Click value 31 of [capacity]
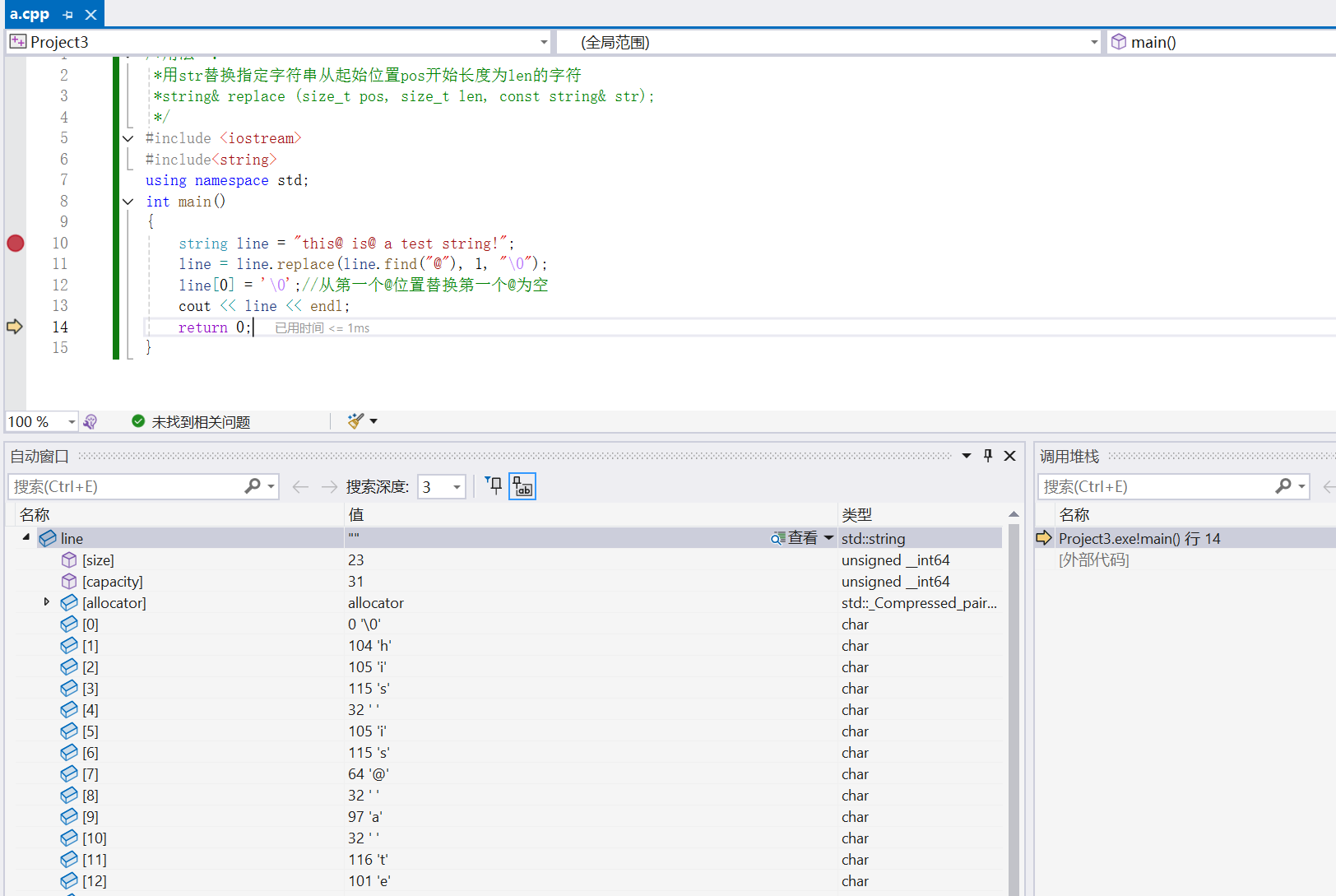 point(356,582)
